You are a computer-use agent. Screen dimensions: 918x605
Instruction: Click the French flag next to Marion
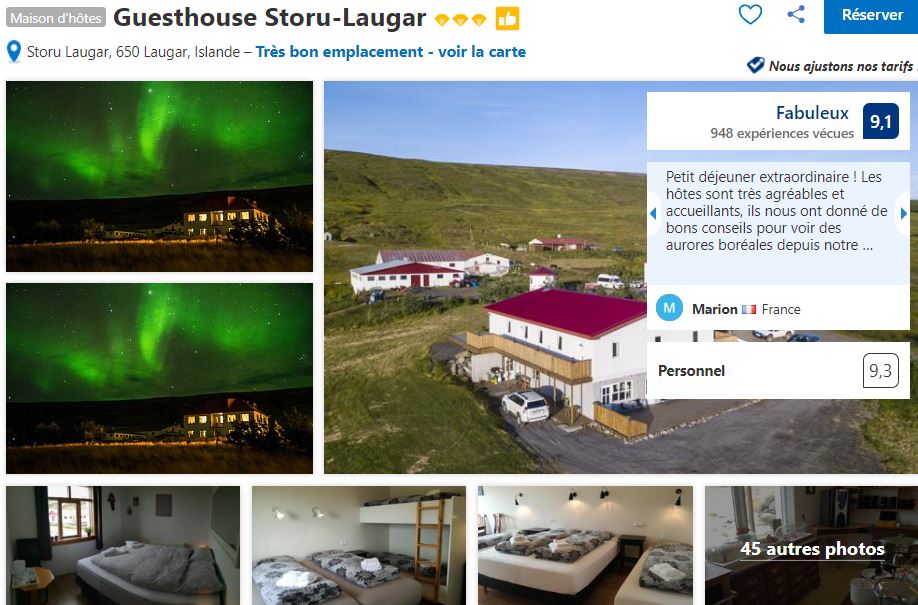coord(749,309)
